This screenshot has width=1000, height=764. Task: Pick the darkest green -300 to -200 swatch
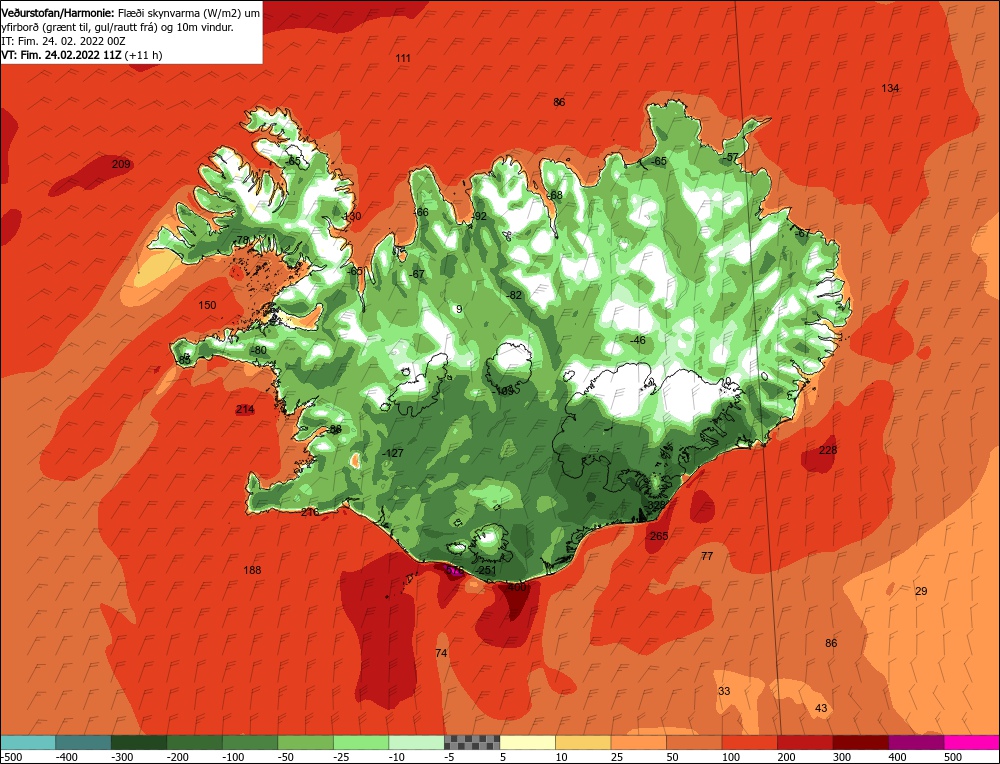pyautogui.click(x=138, y=742)
